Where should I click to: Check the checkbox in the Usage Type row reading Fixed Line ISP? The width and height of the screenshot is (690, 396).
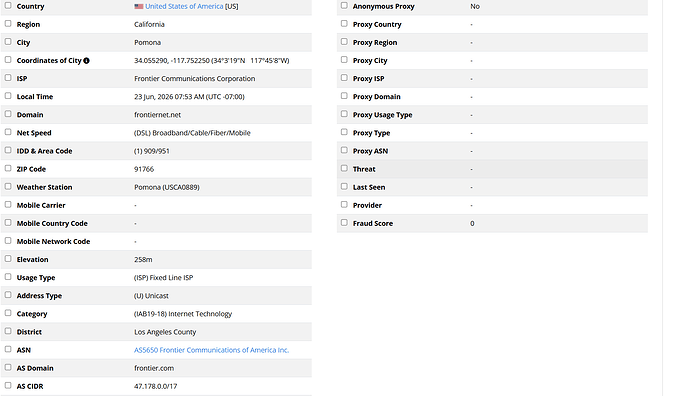click(x=8, y=277)
